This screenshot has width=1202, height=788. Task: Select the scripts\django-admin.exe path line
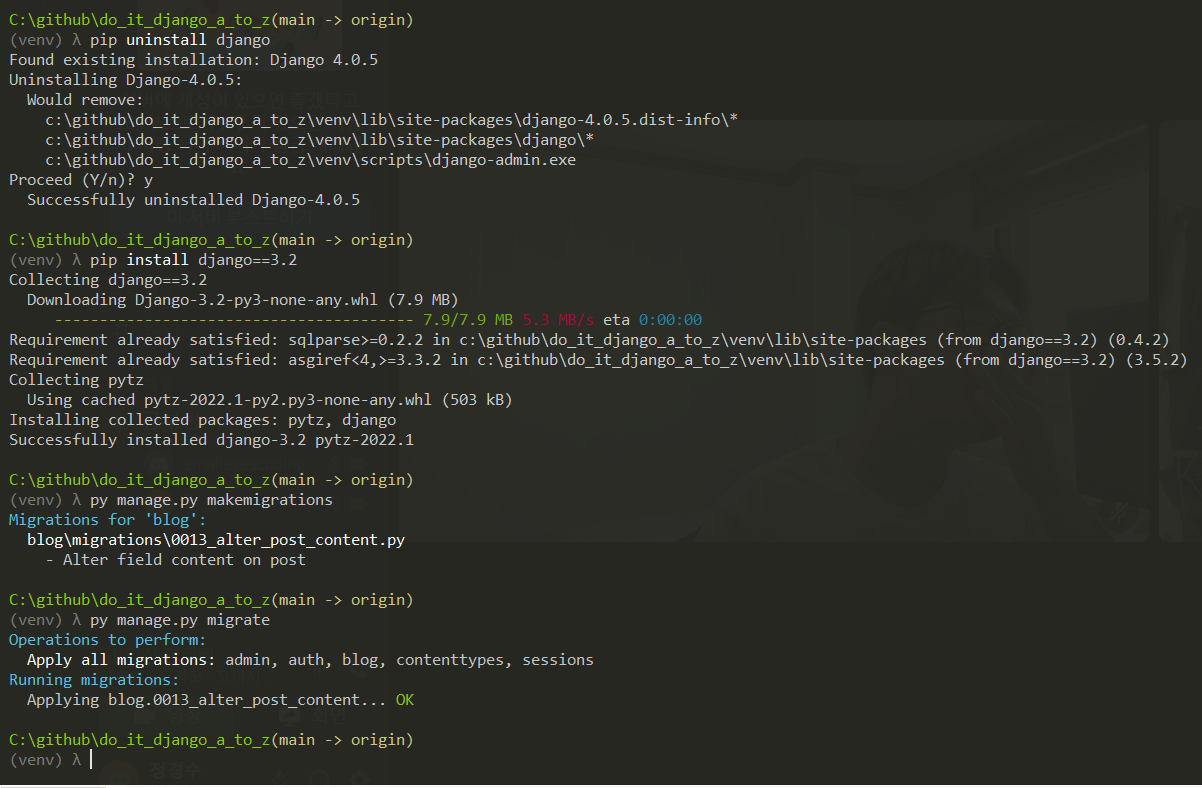point(310,160)
